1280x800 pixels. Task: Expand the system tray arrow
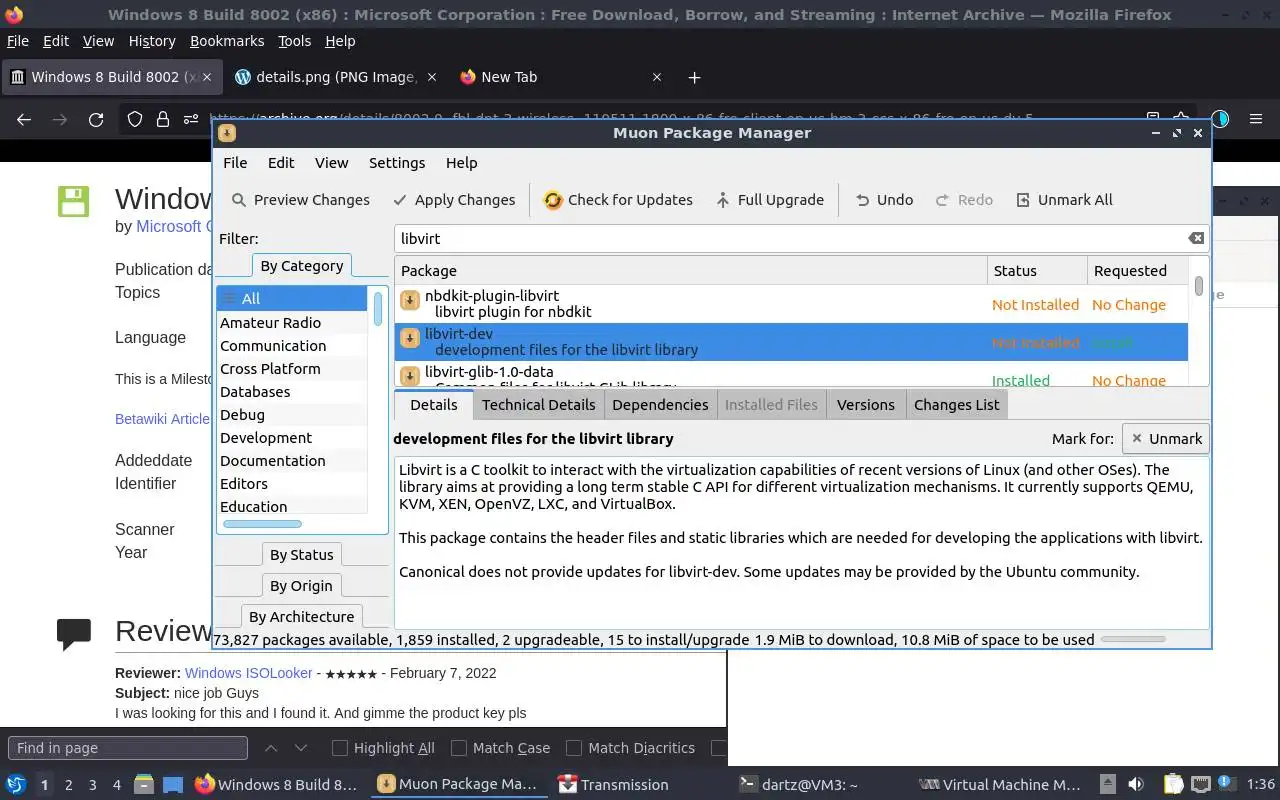point(1107,785)
